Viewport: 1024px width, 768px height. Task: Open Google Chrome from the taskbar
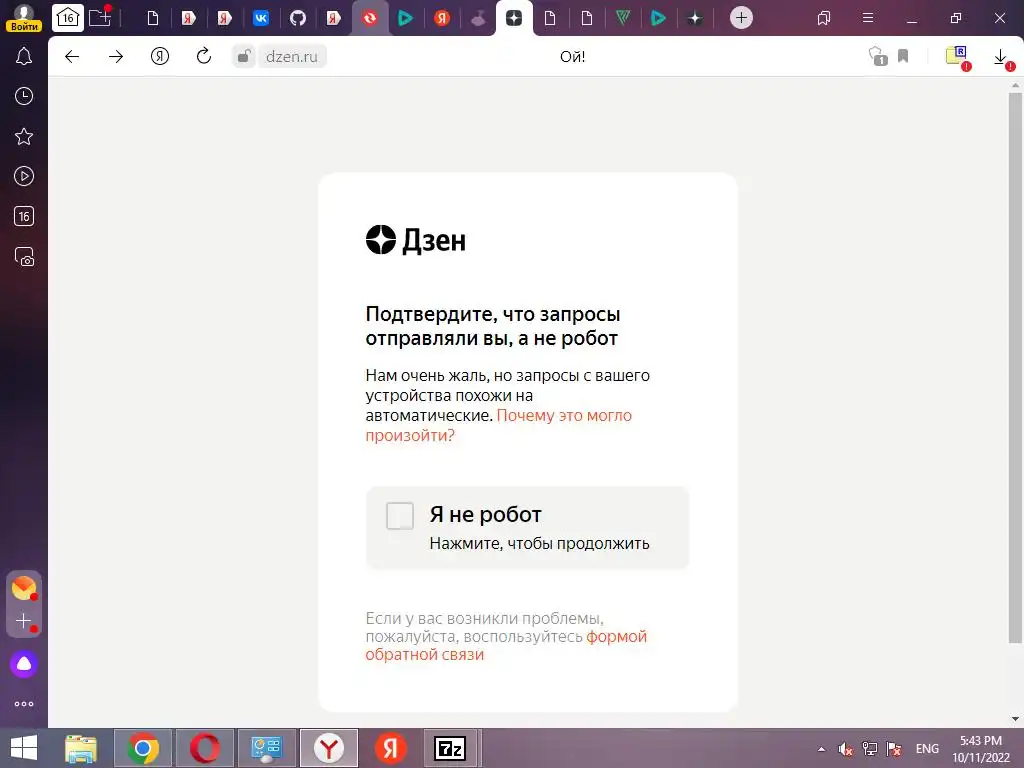pyautogui.click(x=143, y=748)
